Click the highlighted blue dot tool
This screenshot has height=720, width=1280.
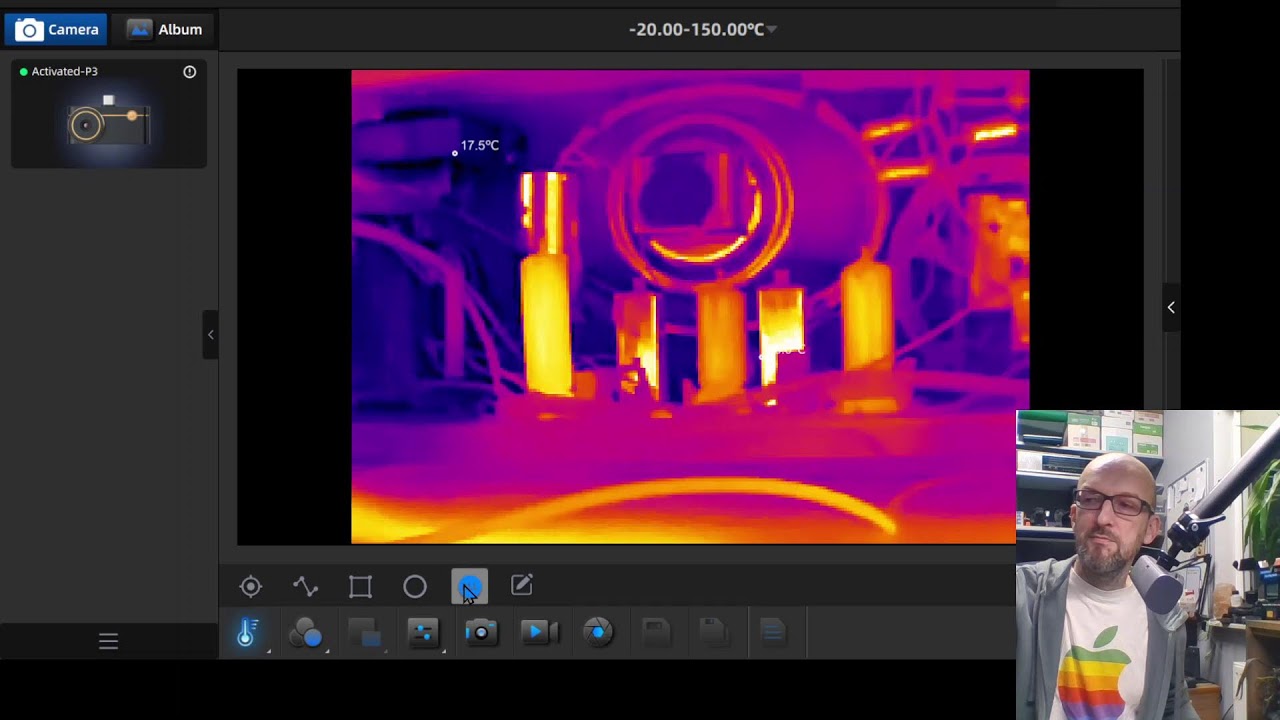[469, 587]
